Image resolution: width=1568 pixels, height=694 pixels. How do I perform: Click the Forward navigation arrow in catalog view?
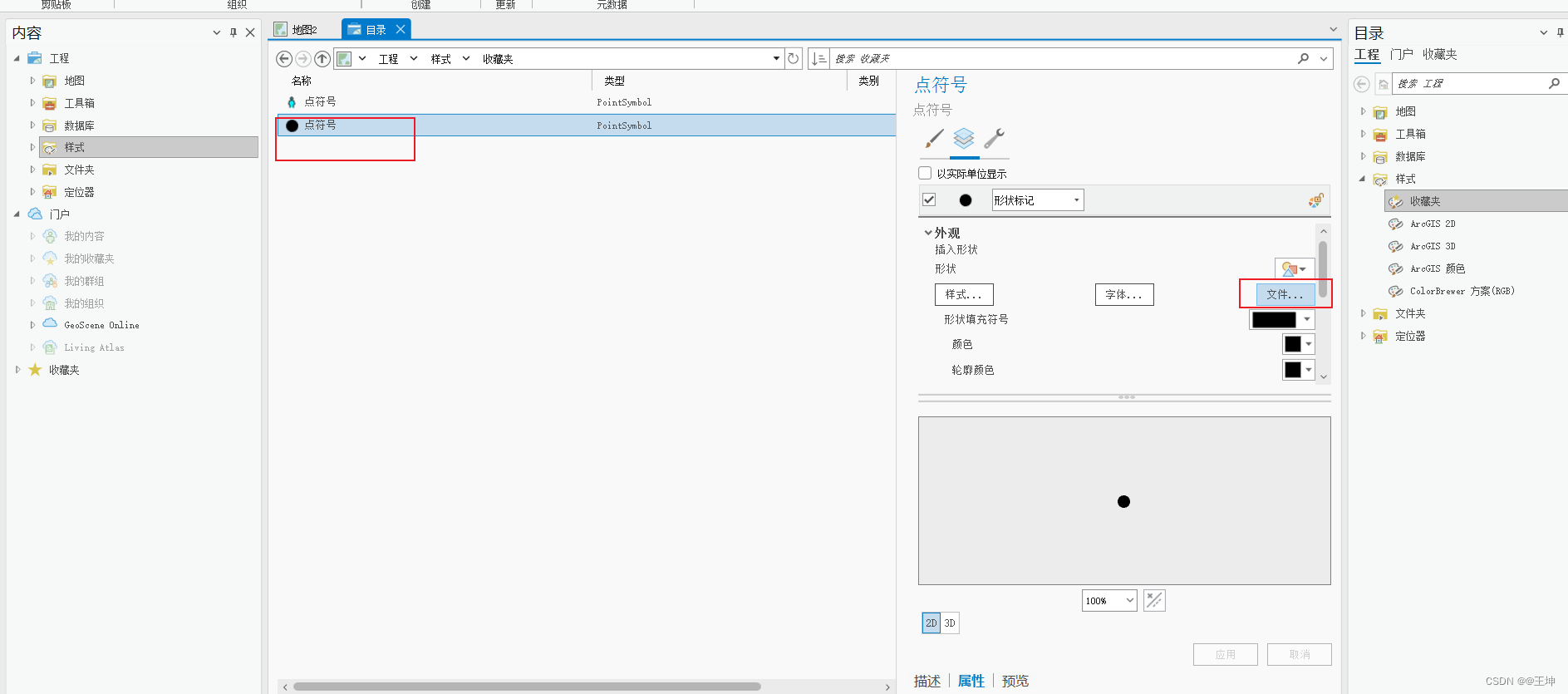[303, 59]
